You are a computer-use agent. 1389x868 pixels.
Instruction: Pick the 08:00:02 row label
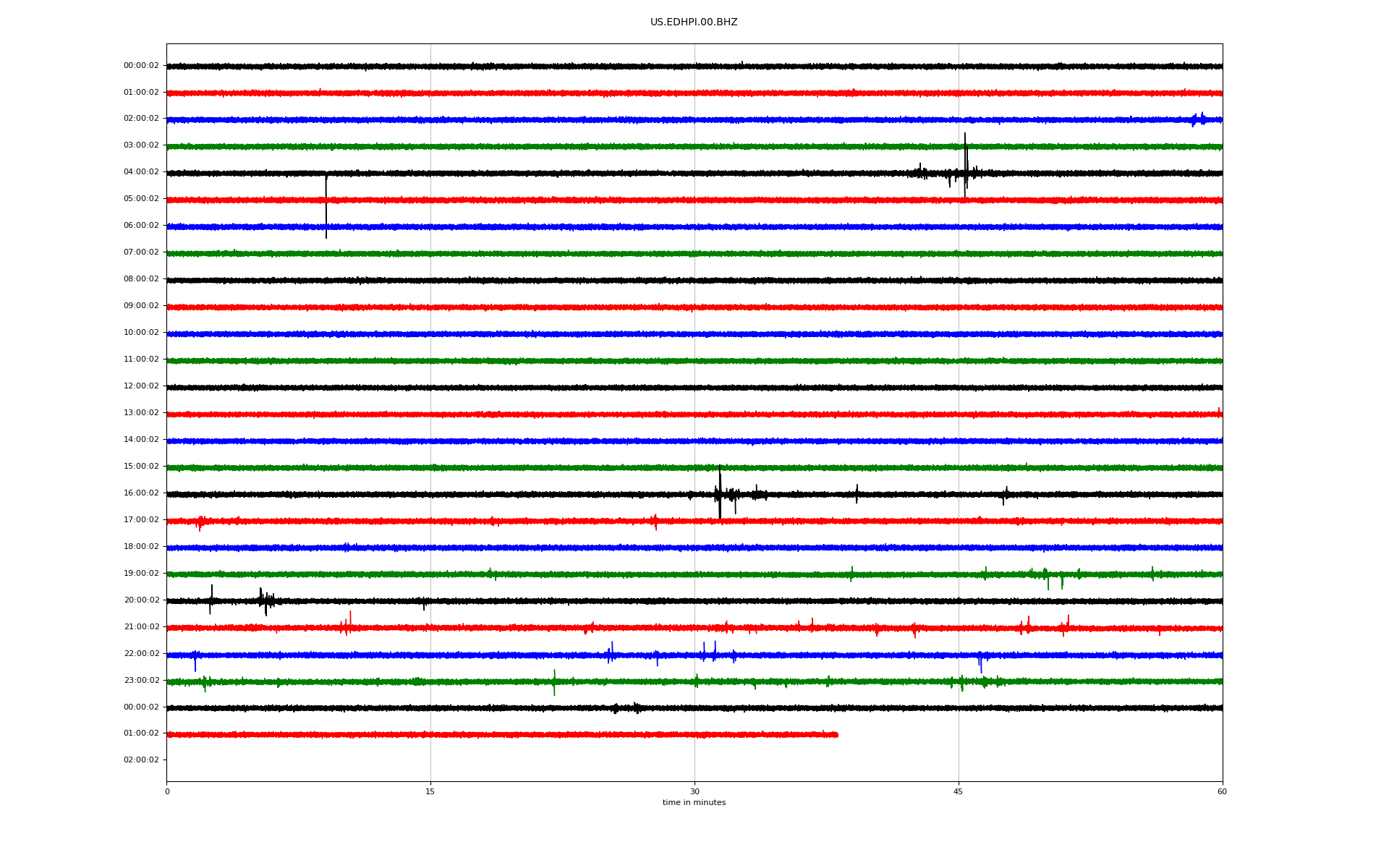coord(141,279)
